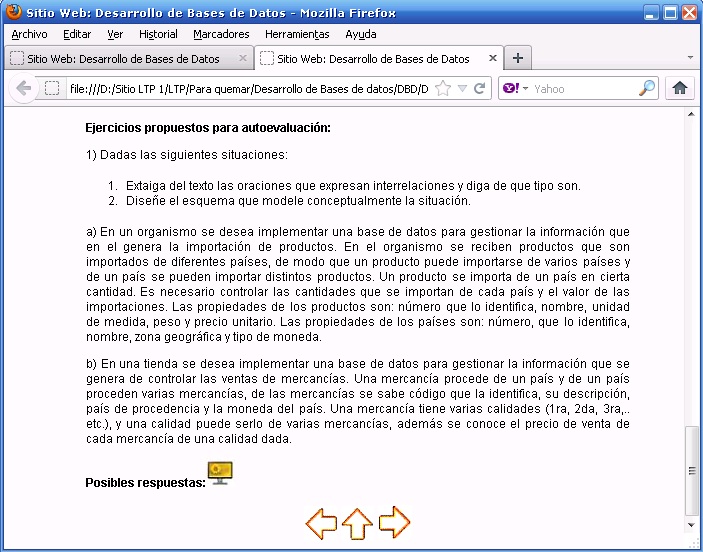Go up with the orange up arrow
703x552 pixels.
357,522
